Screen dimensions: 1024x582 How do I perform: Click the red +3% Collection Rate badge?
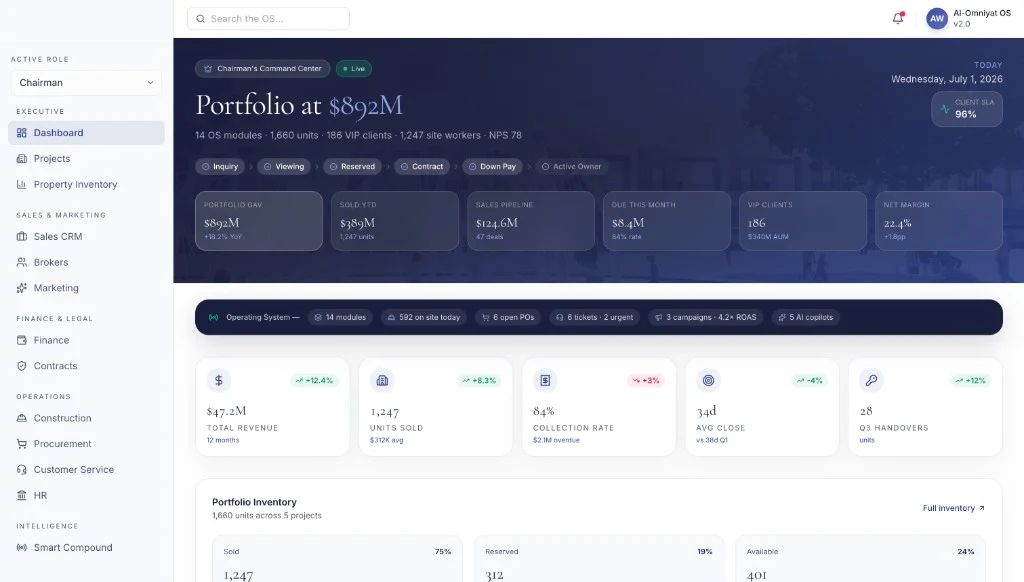tap(646, 380)
